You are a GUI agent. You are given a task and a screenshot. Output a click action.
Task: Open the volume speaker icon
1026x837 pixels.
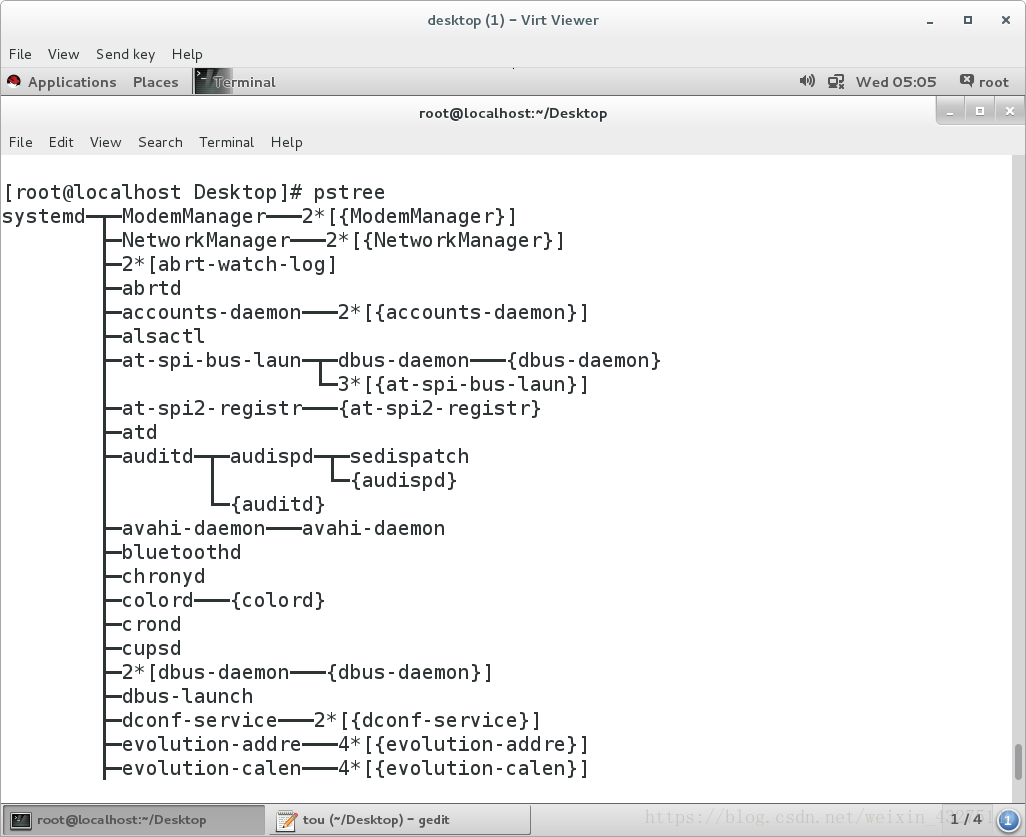coord(807,81)
